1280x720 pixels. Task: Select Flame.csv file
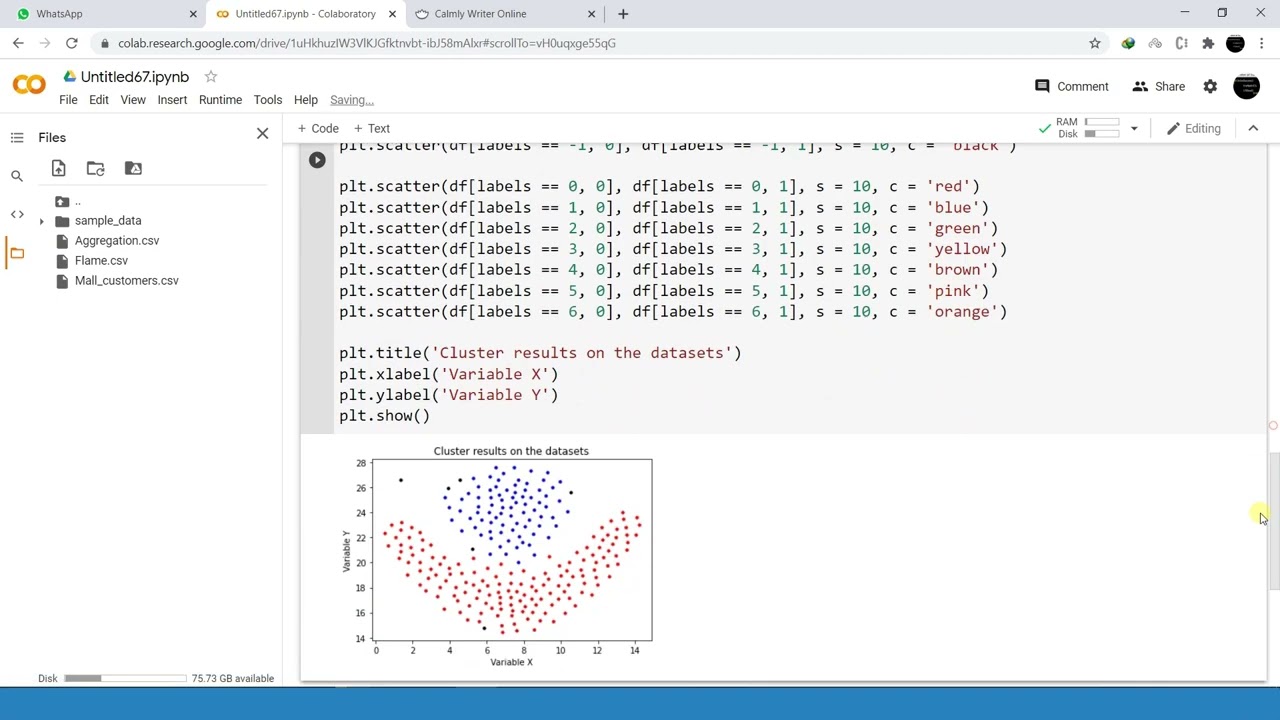(101, 260)
